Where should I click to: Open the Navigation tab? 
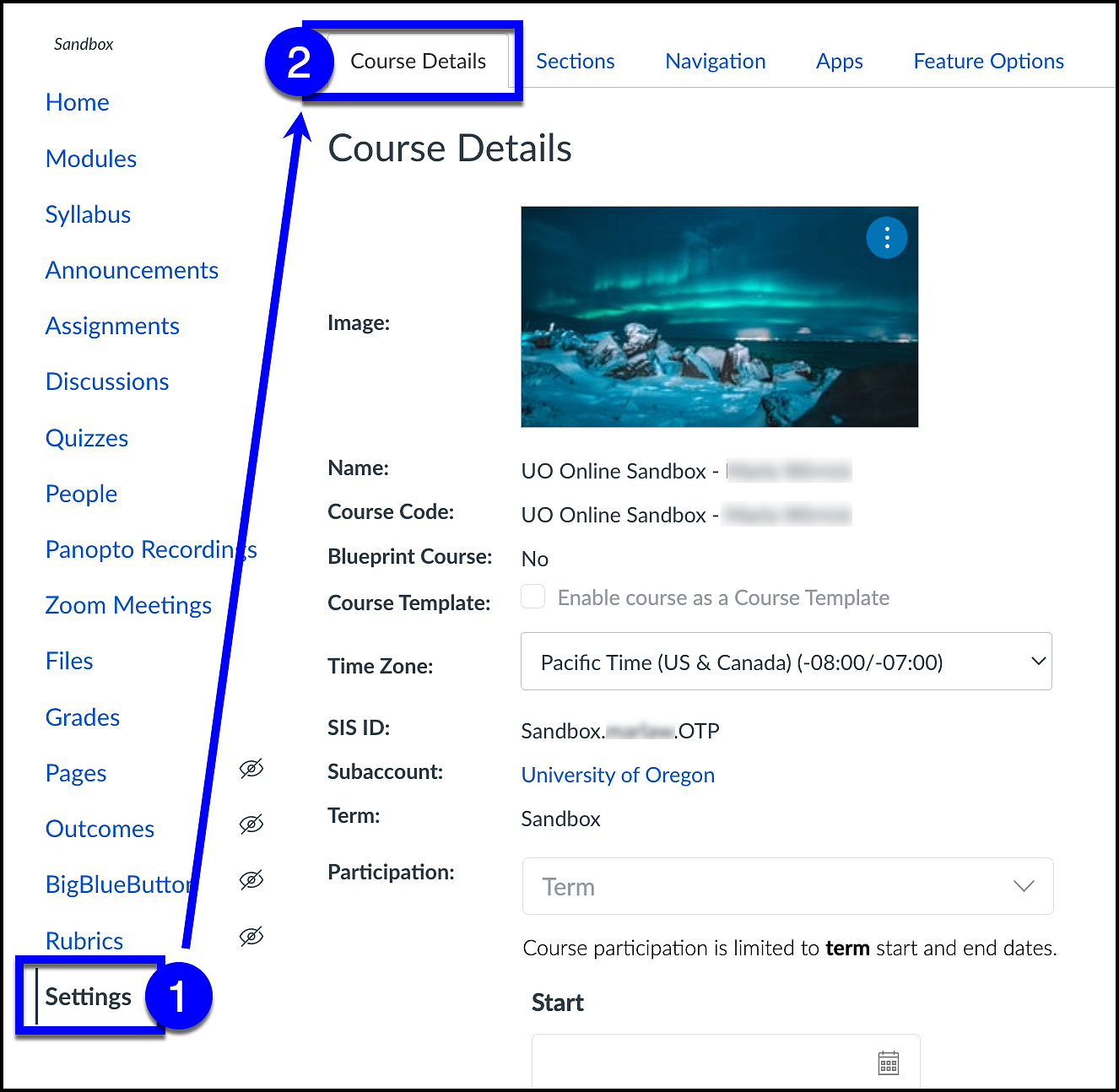point(715,61)
